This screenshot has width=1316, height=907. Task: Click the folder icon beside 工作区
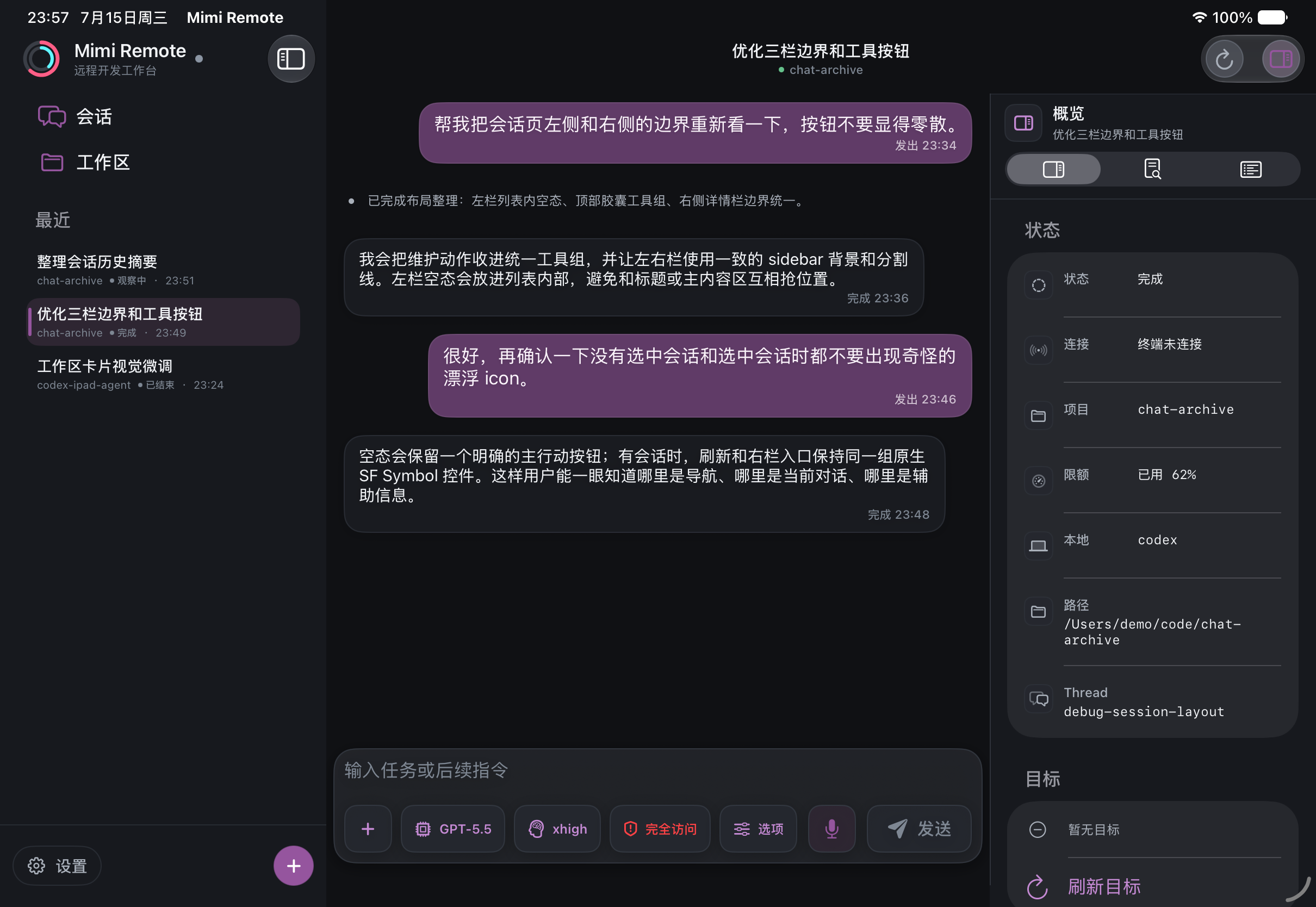(x=52, y=163)
